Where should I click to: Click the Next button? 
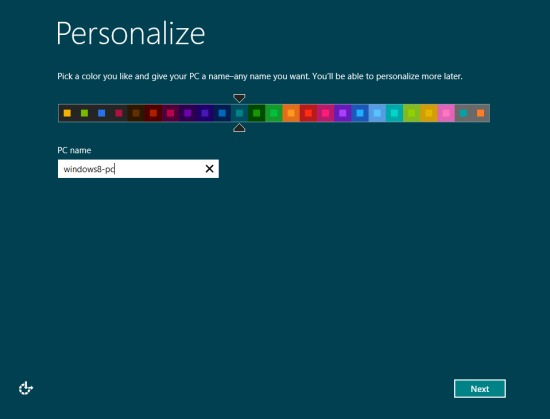tap(479, 388)
